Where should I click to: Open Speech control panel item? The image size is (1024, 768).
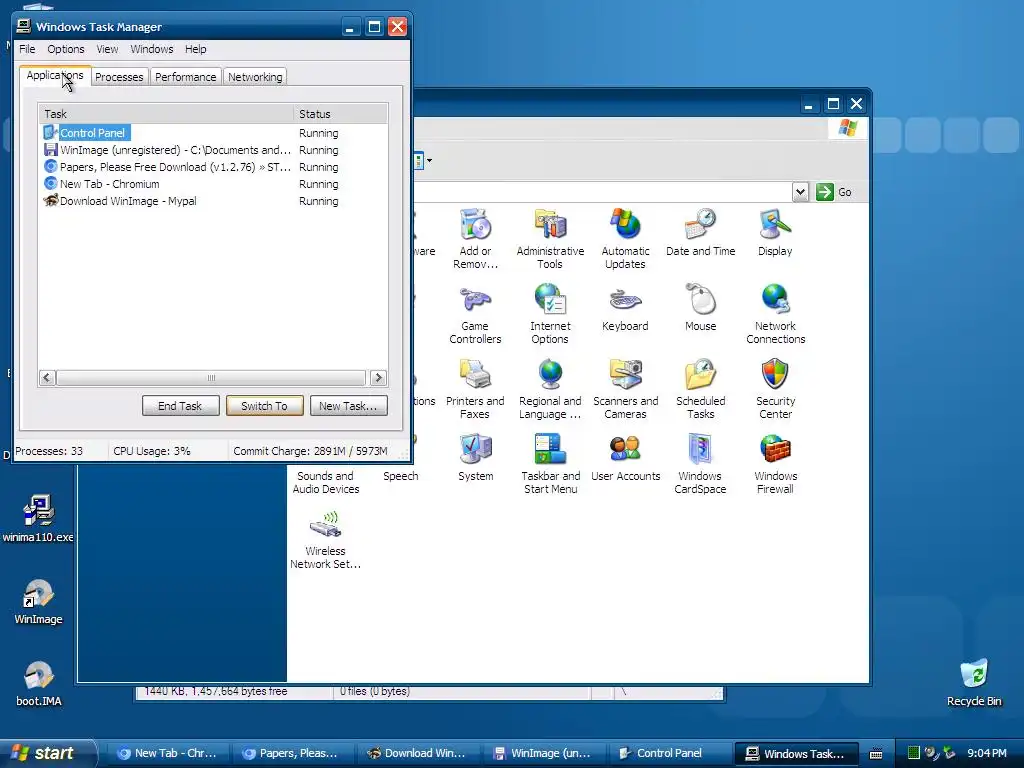(400, 476)
